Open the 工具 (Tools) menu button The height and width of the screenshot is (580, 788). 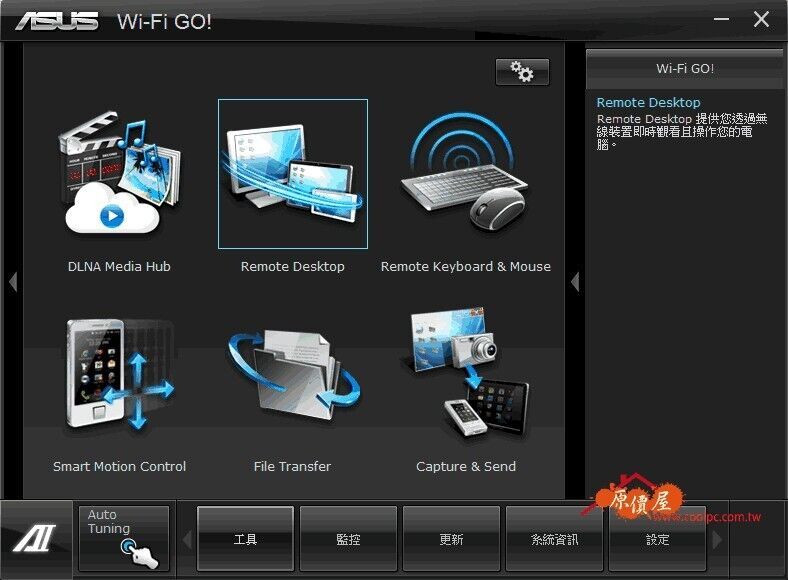pos(245,539)
